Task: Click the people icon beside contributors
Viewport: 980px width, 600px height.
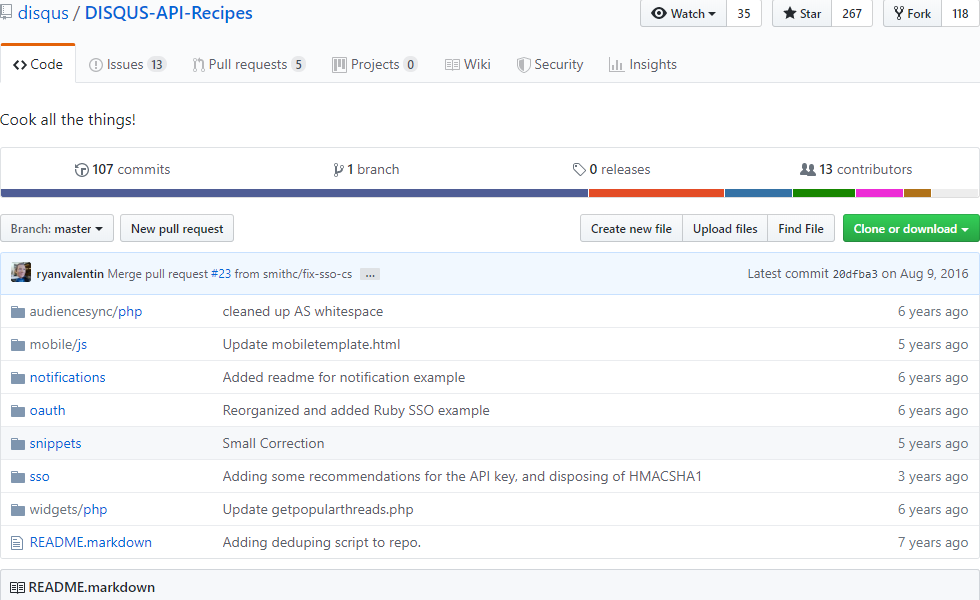Action: [x=808, y=169]
